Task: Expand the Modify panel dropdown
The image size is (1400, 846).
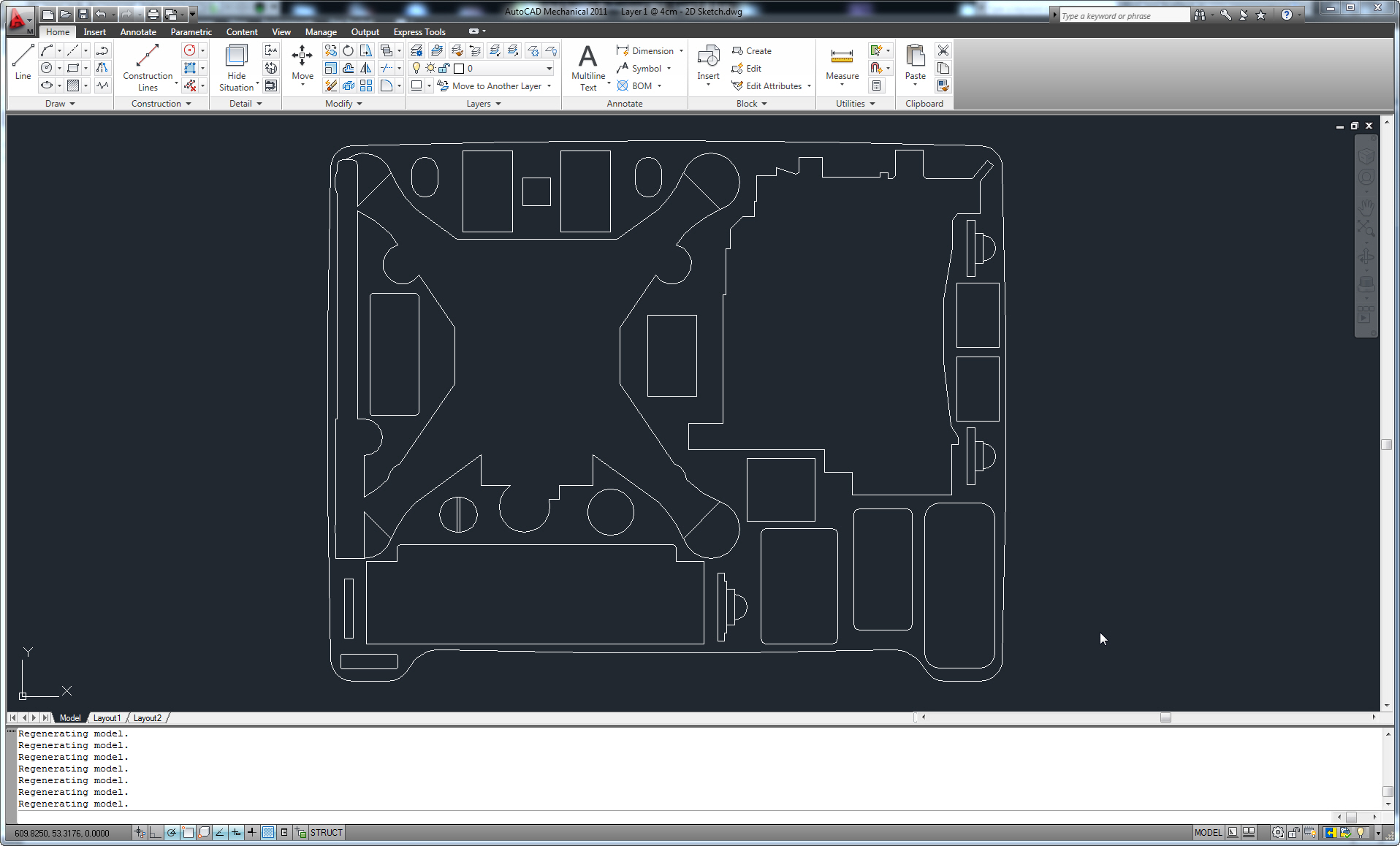Action: coord(343,104)
